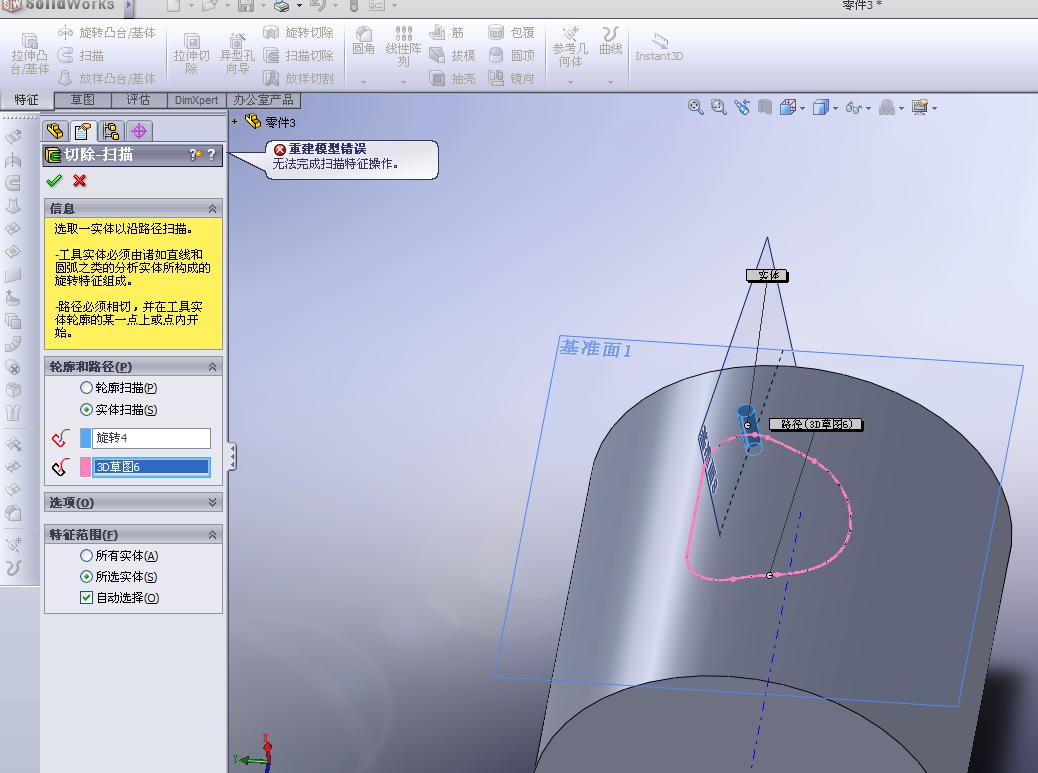Click the zoom to fit view icon
Viewport: 1038px width, 773px height.
coord(695,107)
